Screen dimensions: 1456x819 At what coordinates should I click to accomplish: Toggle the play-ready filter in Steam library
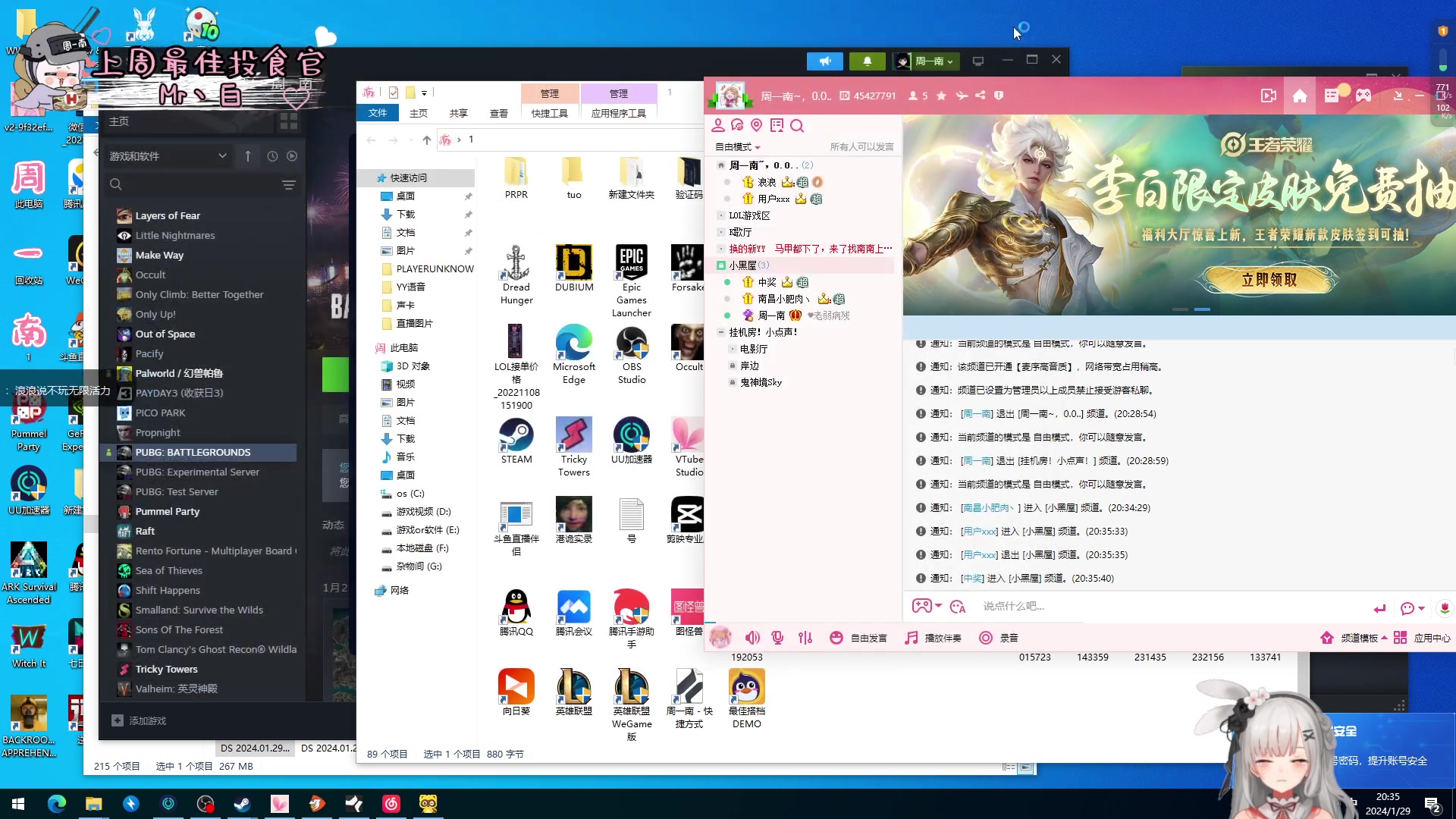292,156
